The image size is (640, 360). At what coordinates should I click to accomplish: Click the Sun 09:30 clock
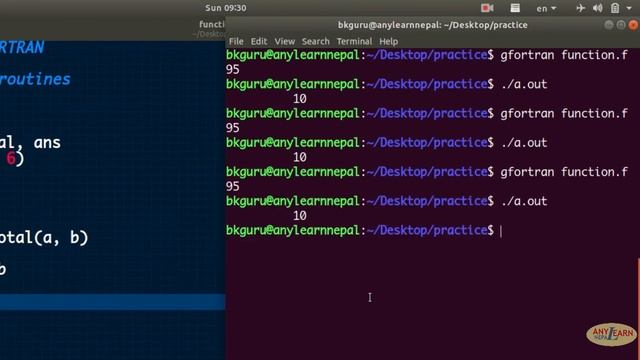(x=225, y=8)
